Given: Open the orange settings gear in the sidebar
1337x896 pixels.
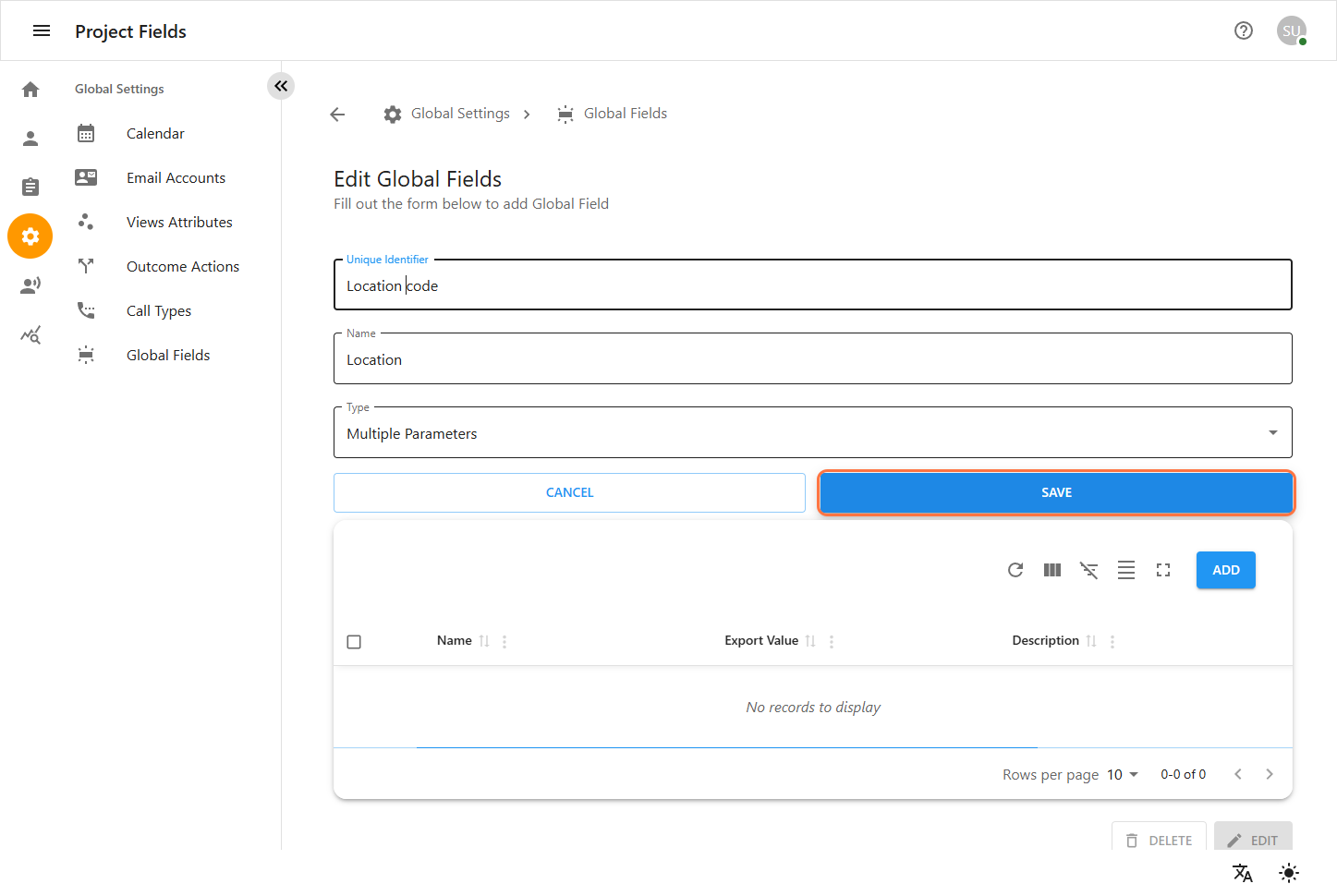Looking at the screenshot, I should (x=30, y=236).
